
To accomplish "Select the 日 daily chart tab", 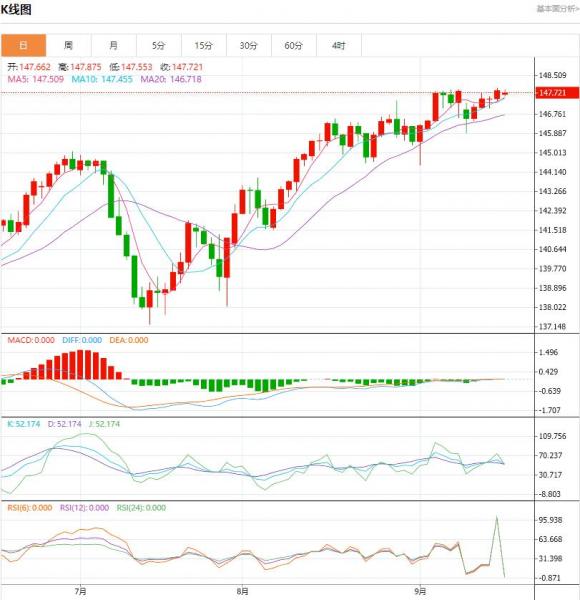I will [x=23, y=46].
